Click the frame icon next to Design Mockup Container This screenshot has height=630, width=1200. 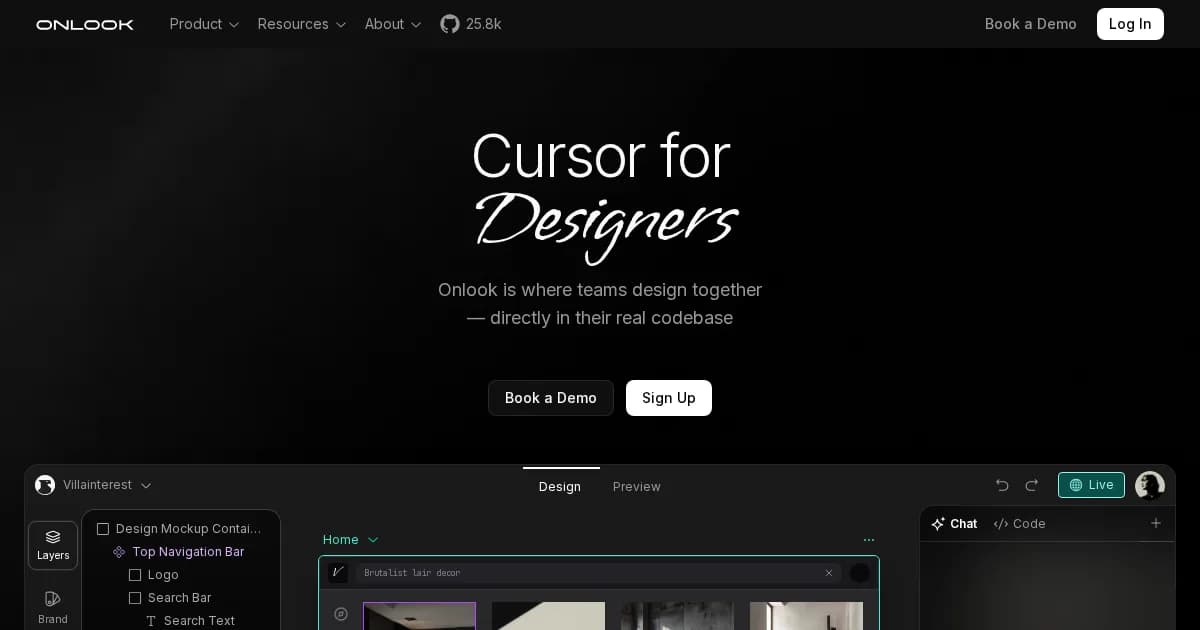coord(103,529)
